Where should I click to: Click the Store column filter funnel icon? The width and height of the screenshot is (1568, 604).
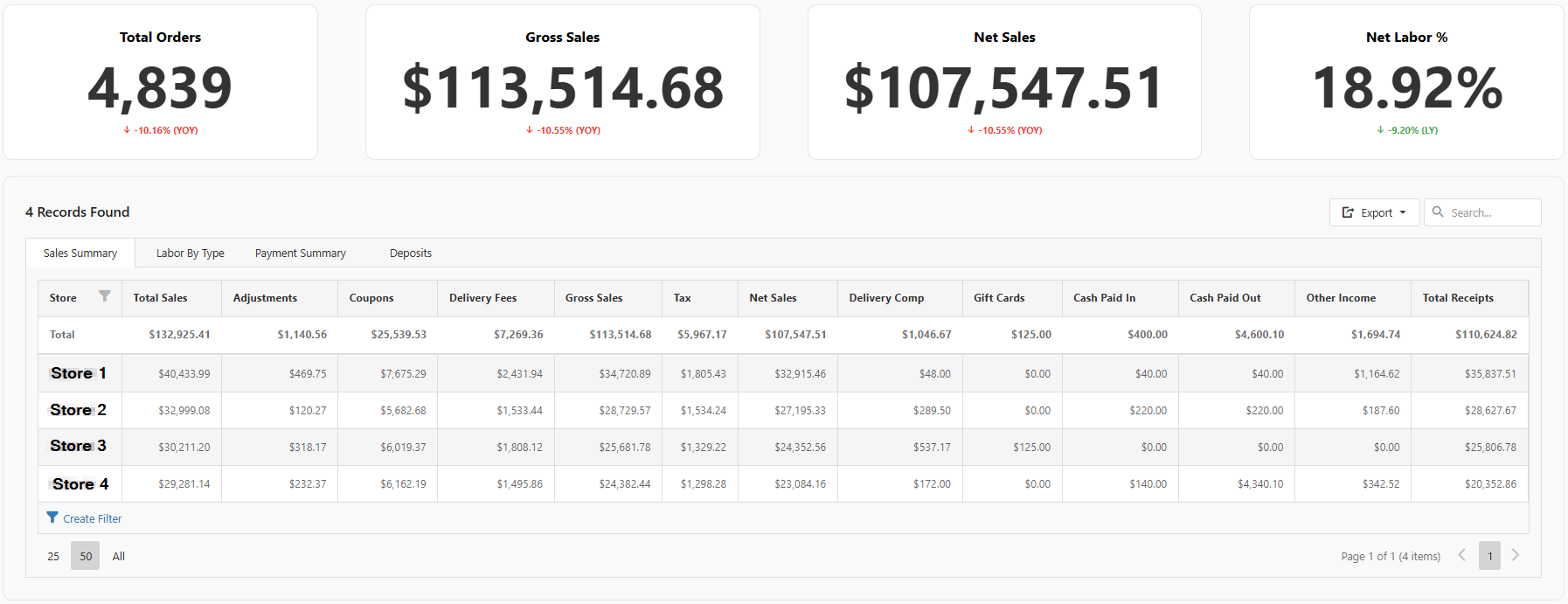(105, 296)
